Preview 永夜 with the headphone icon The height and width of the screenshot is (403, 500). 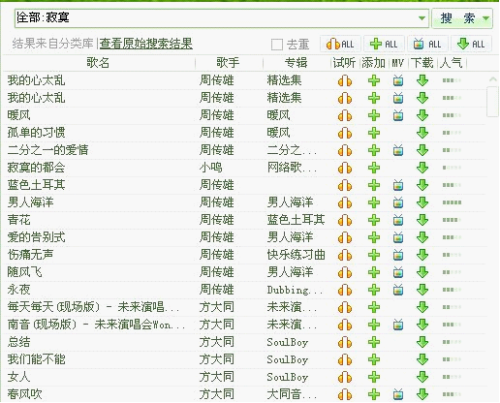tap(345, 290)
